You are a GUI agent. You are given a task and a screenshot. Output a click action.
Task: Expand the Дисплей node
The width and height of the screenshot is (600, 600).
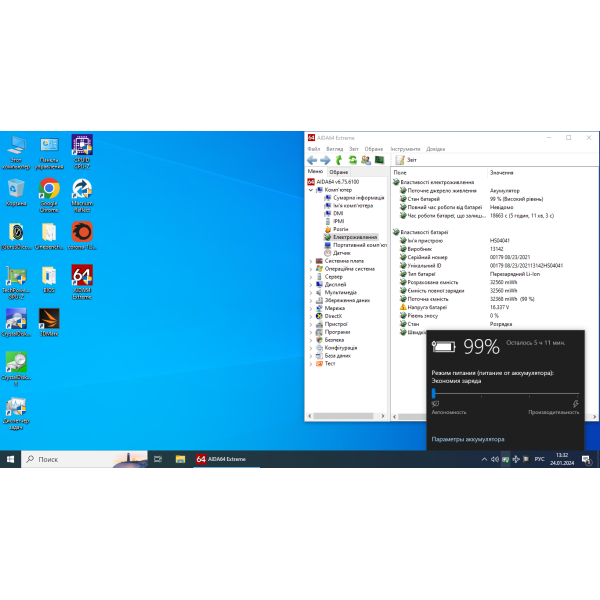point(311,285)
